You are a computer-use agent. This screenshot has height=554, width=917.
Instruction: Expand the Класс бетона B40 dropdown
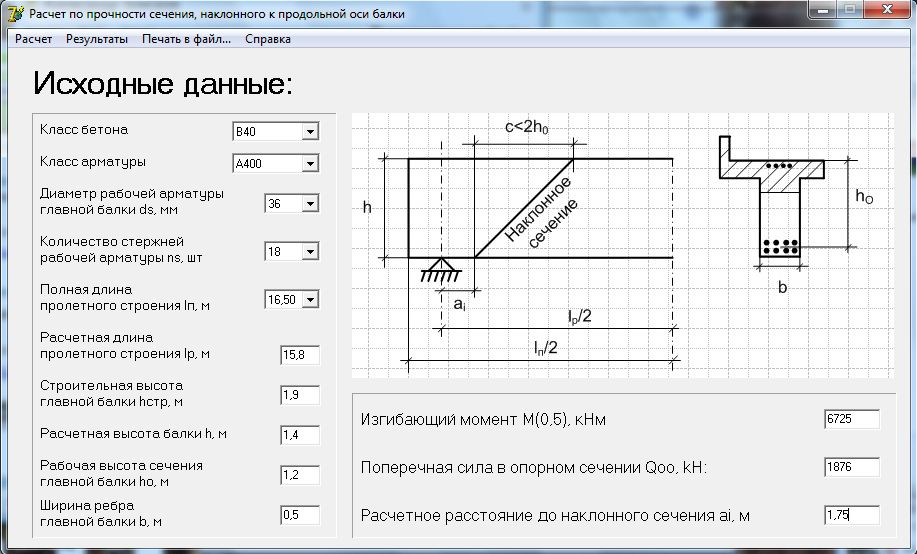(309, 132)
